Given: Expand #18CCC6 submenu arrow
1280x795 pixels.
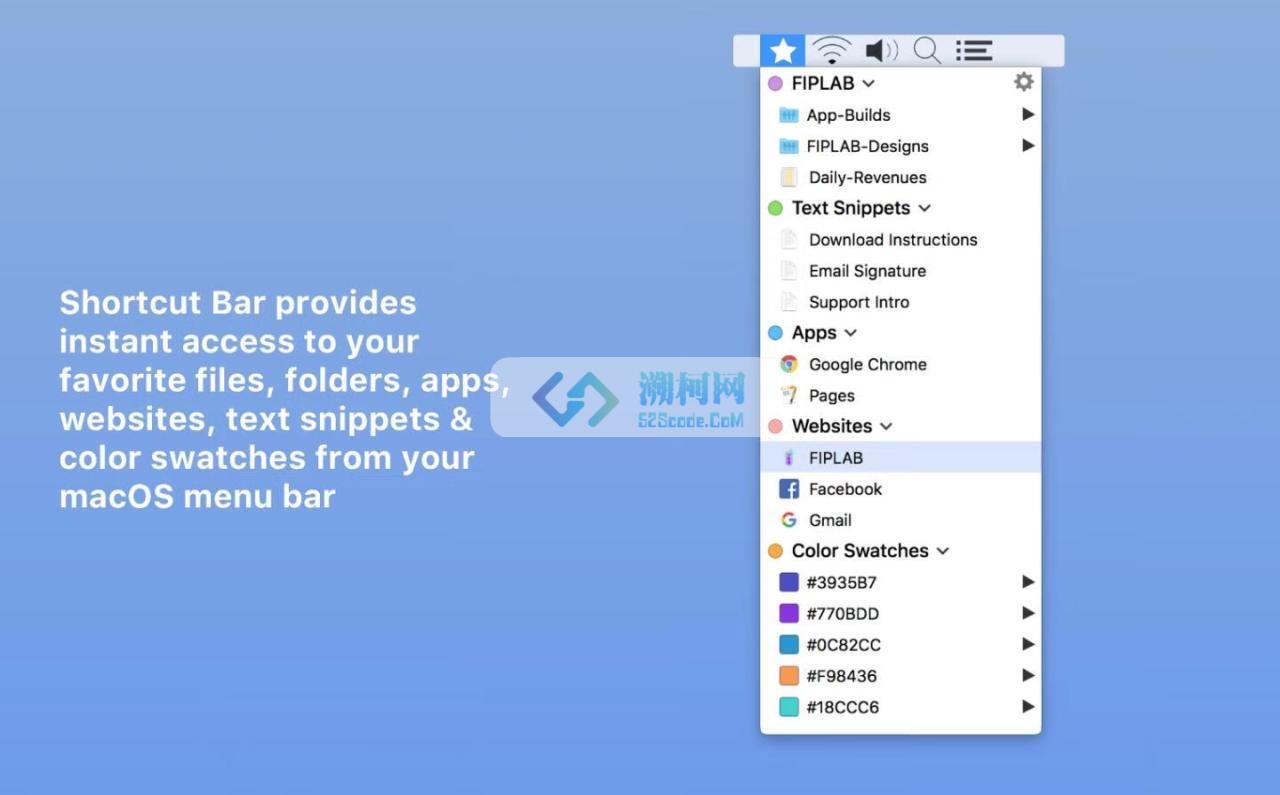Looking at the screenshot, I should (x=1028, y=706).
